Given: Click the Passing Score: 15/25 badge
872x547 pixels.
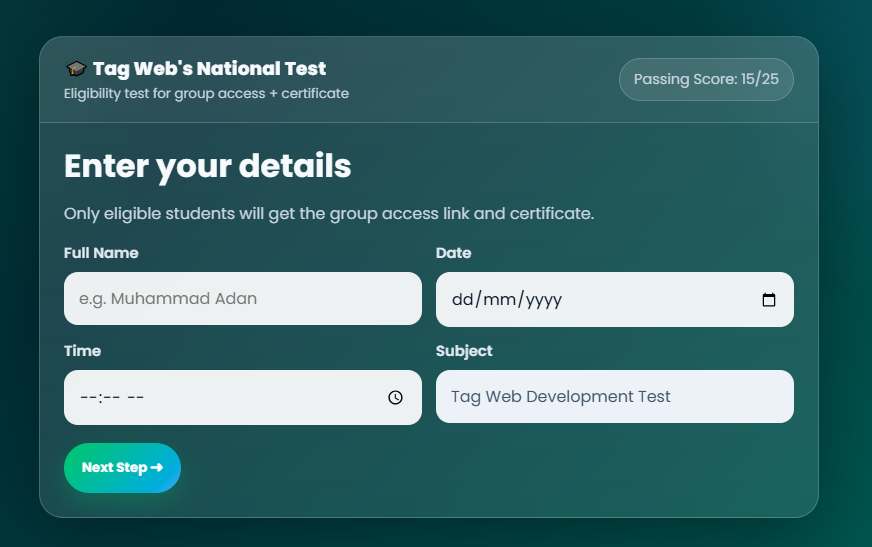Looking at the screenshot, I should coord(706,79).
